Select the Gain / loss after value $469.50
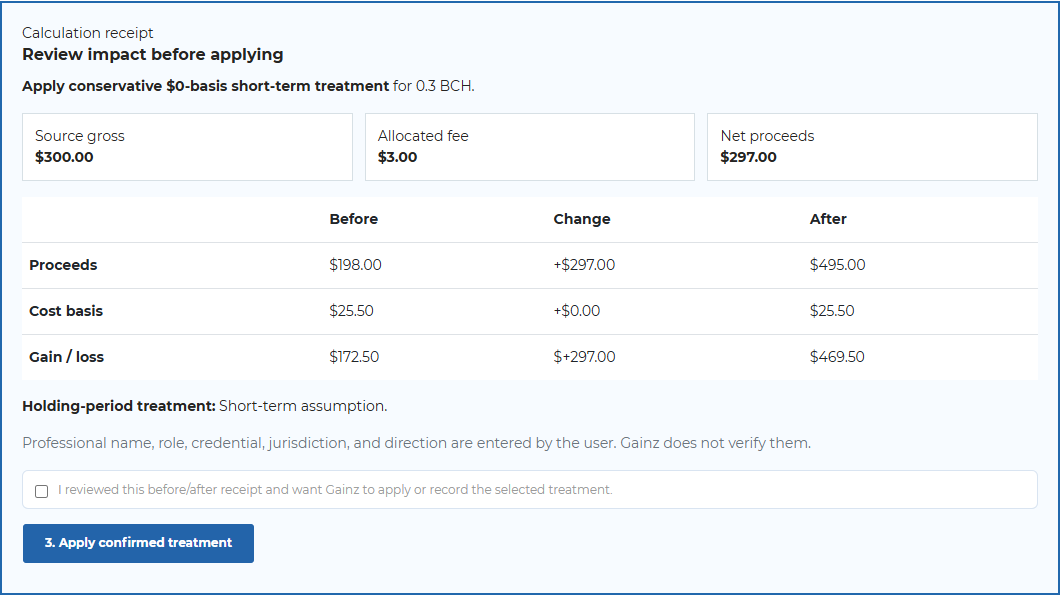The width and height of the screenshot is (1060, 595). click(x=837, y=357)
